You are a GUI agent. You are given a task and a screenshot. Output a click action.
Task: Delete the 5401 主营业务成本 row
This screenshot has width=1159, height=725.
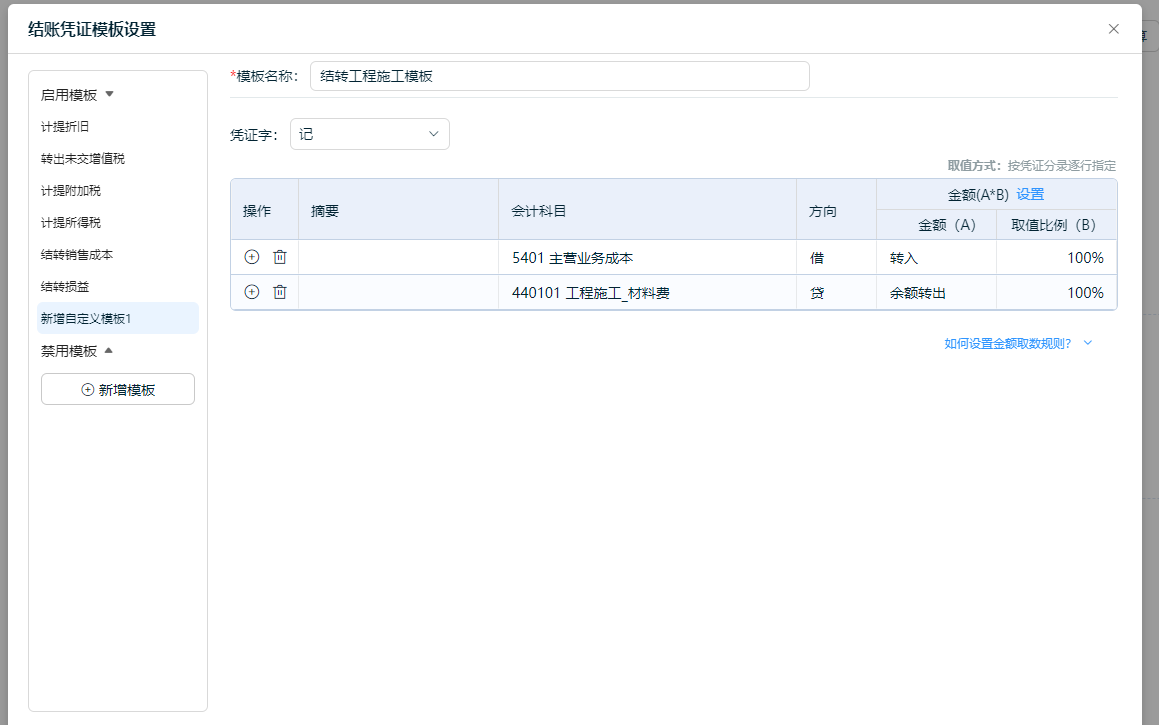pyautogui.click(x=280, y=257)
